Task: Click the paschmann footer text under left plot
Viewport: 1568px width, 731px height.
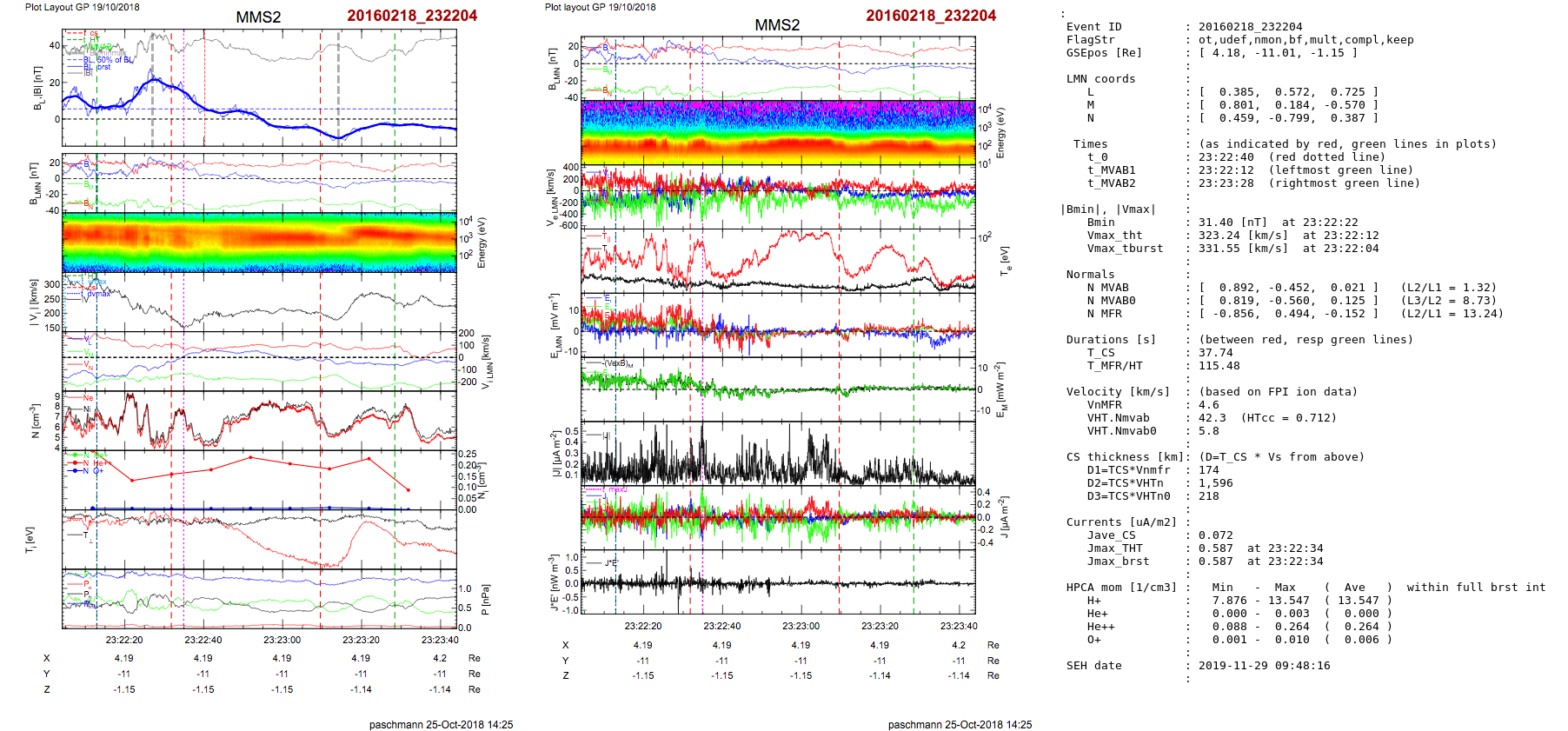Action: point(441,724)
